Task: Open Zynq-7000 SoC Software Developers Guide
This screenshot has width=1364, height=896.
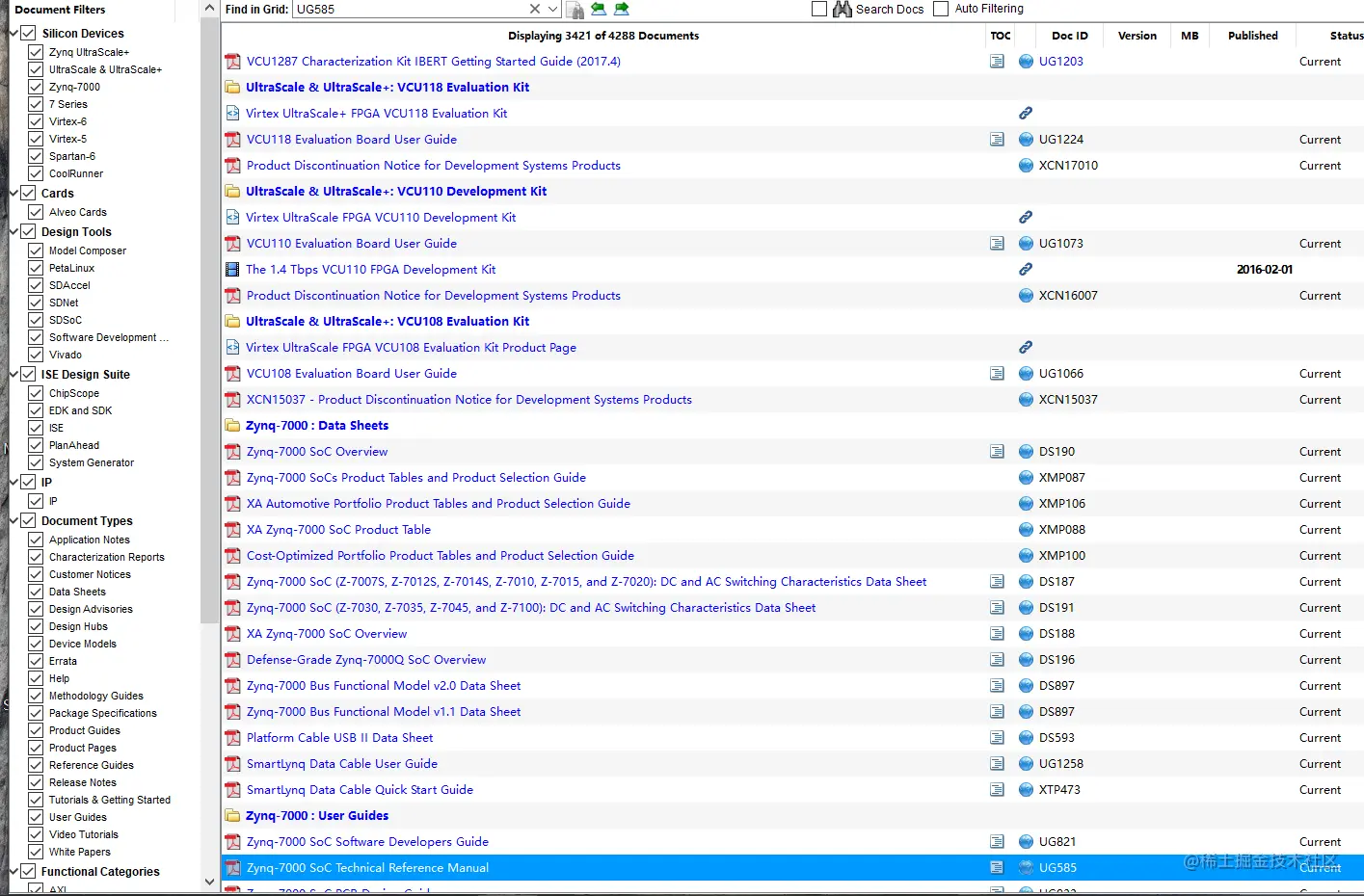Action: [x=367, y=842]
